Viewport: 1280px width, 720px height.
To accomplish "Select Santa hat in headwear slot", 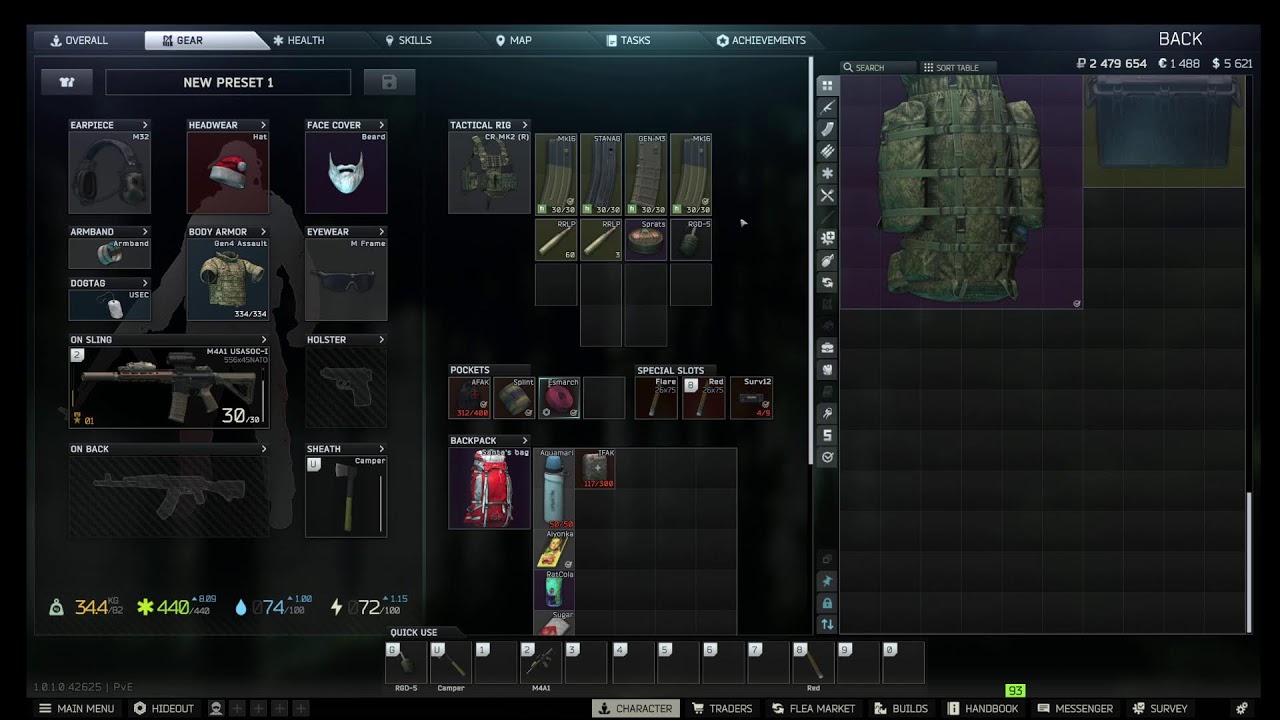I will (228, 172).
